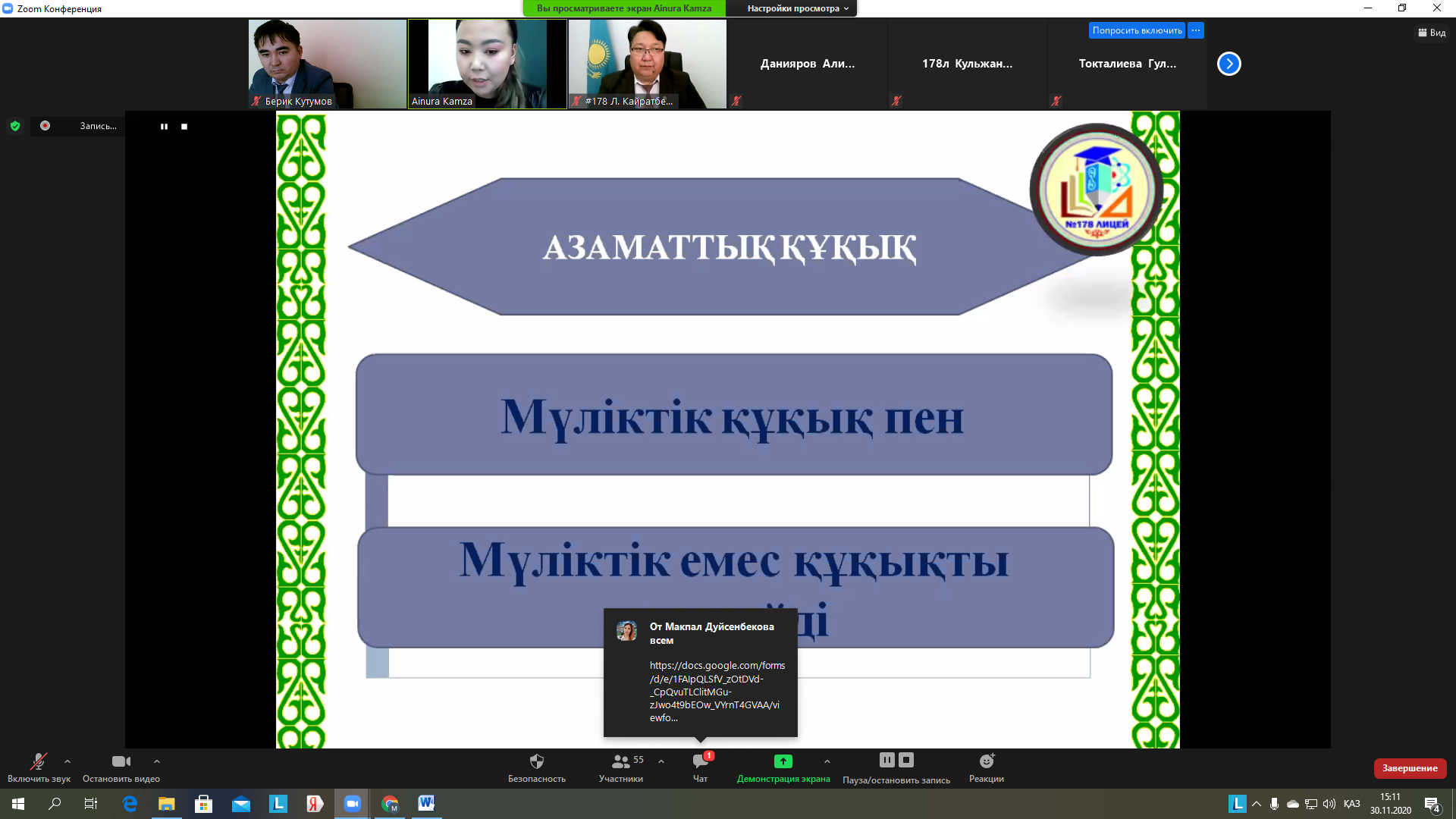Open the Вид (View) menu
This screenshot has width=1456, height=819.
pos(1432,33)
